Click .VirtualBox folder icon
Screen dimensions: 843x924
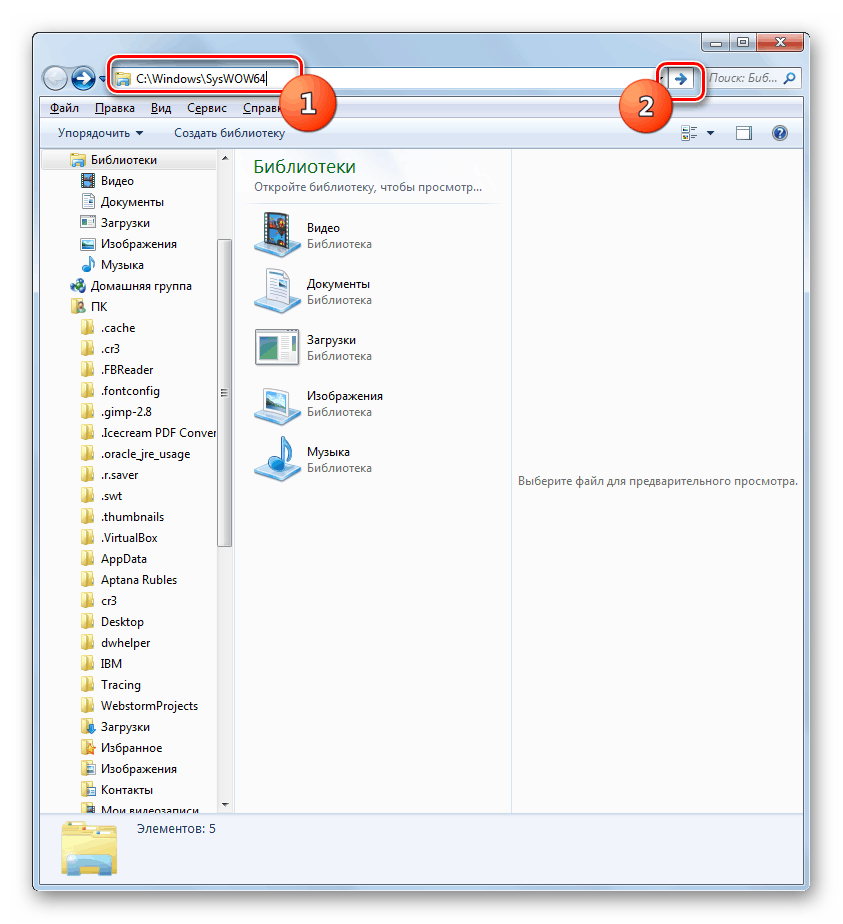pos(87,538)
